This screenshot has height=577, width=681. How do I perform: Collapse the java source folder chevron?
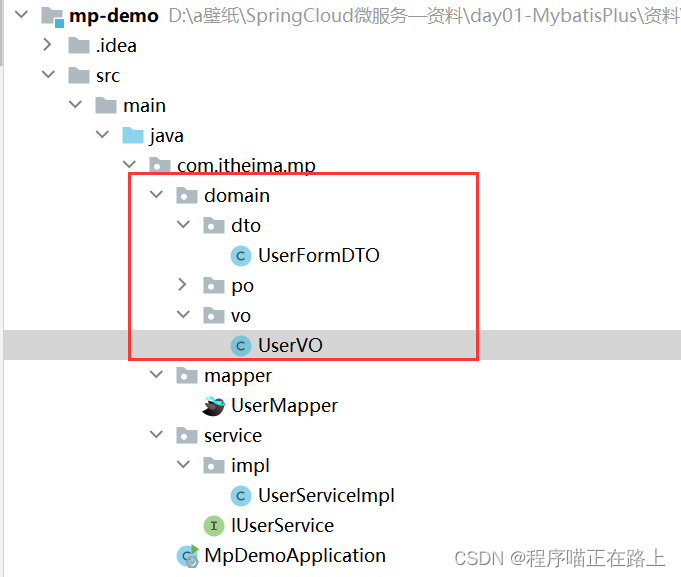[102, 135]
